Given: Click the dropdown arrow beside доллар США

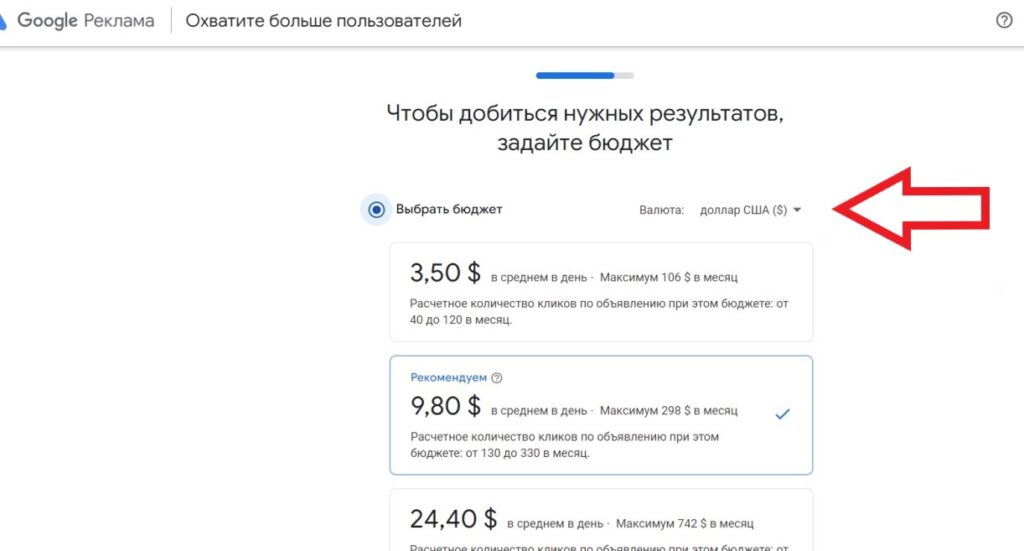Looking at the screenshot, I should point(797,210).
